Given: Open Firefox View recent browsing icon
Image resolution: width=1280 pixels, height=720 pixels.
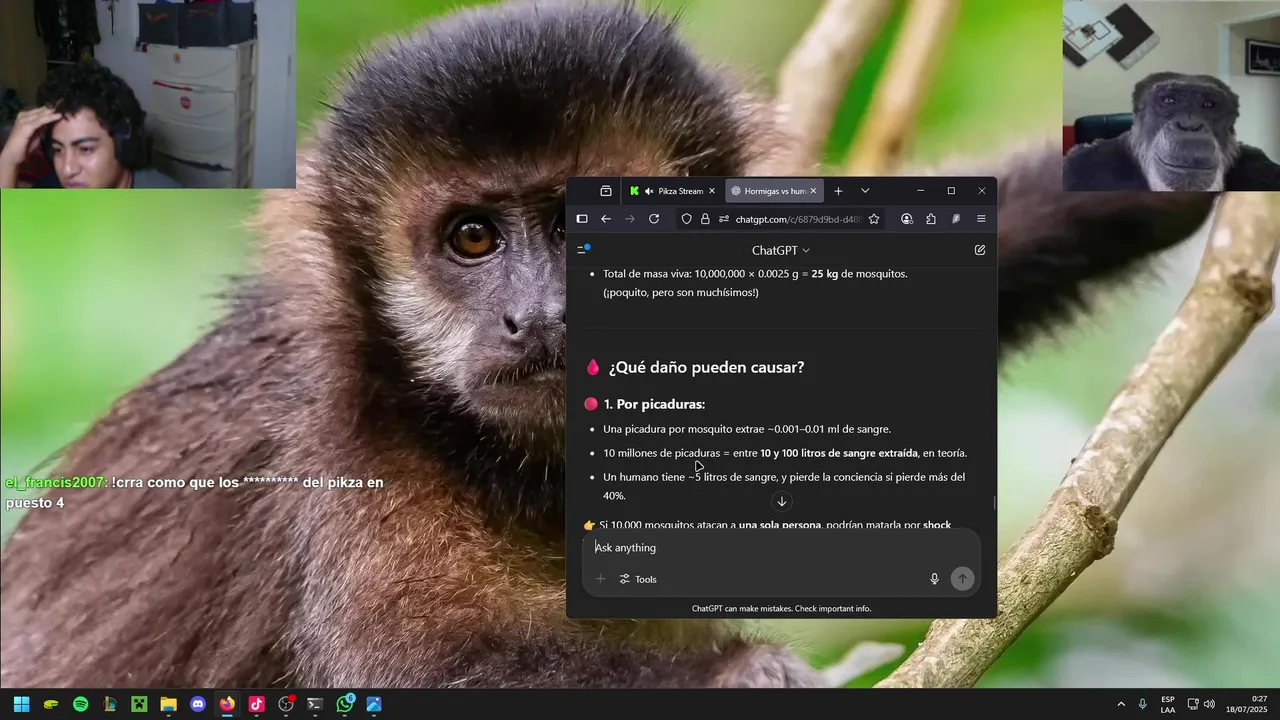Looking at the screenshot, I should tap(606, 191).
